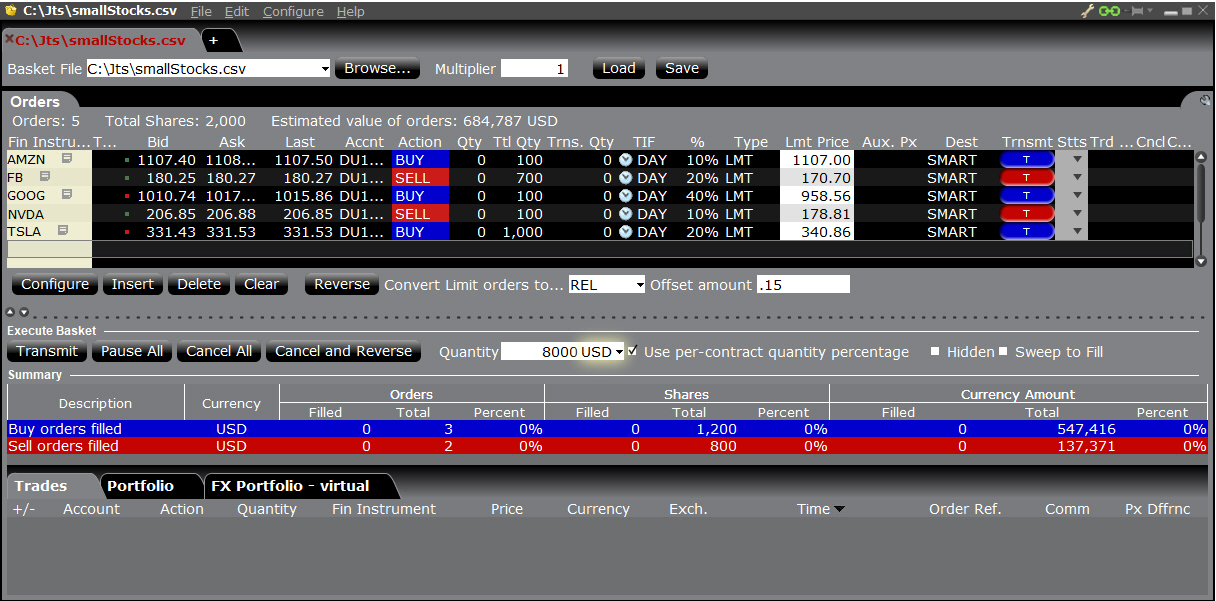Click the clock TIF icon in NVDA row
This screenshot has width=1216, height=601.
(625, 214)
